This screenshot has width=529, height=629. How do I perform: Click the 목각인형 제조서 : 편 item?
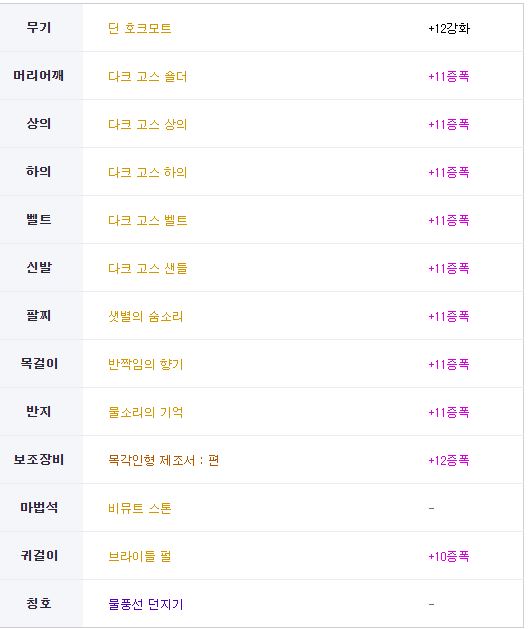pos(163,460)
